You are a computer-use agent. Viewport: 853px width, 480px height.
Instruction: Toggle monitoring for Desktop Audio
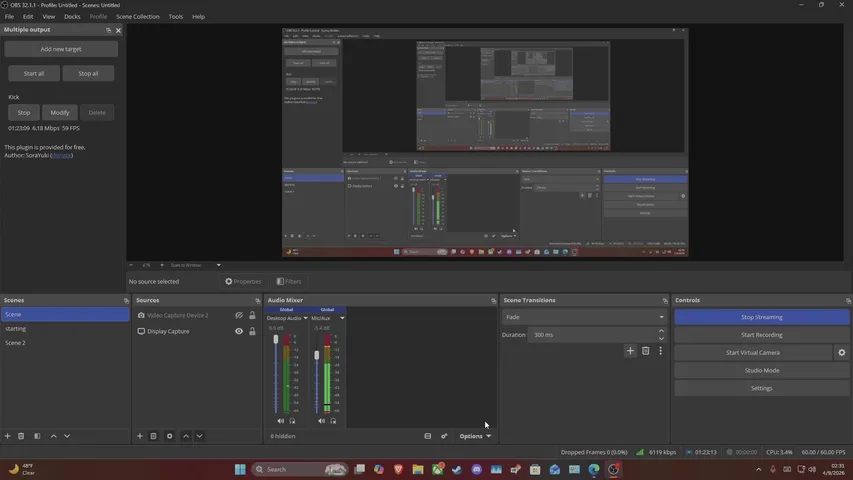[x=292, y=421]
